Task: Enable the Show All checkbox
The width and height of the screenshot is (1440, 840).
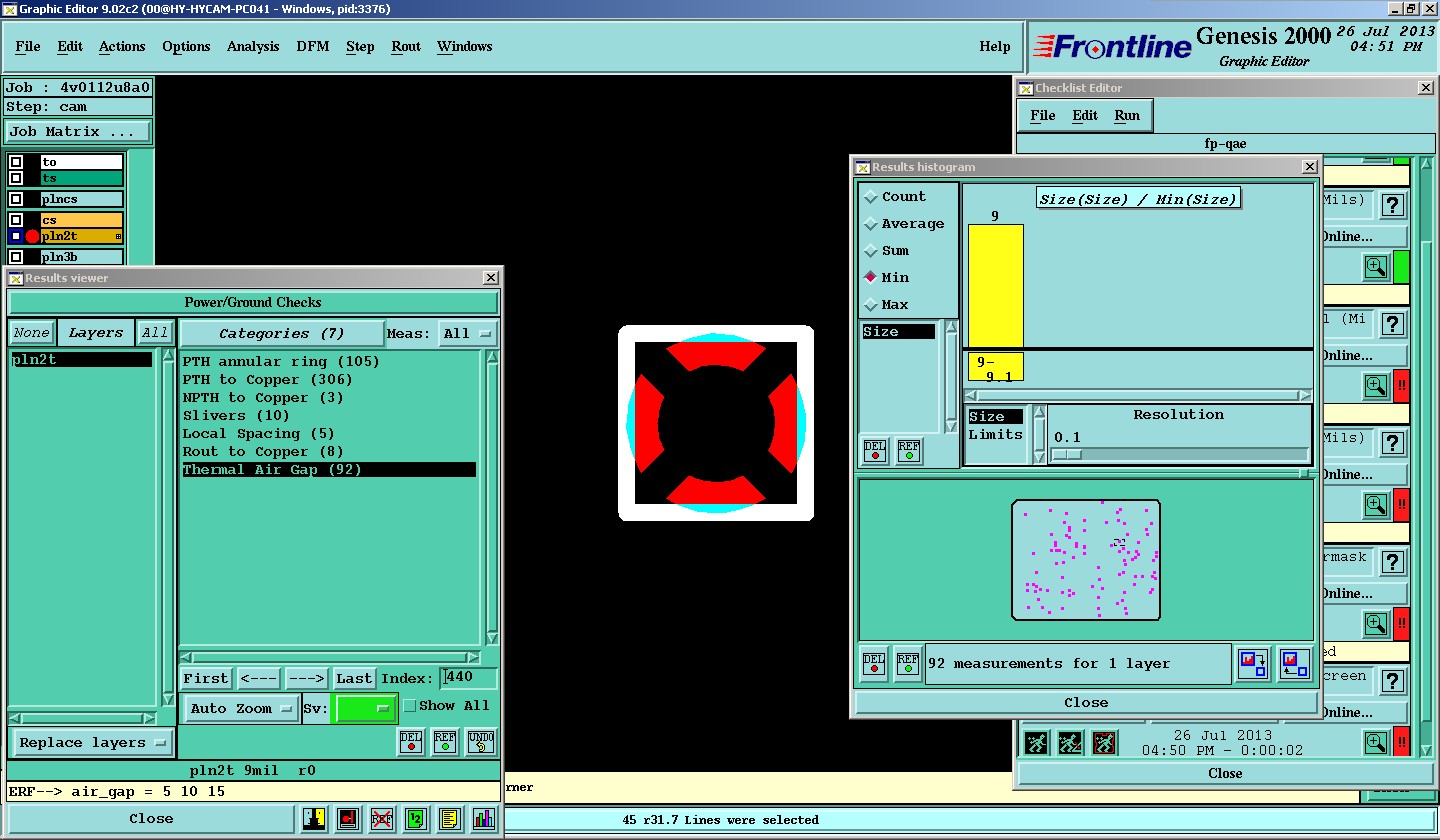Action: coord(409,706)
